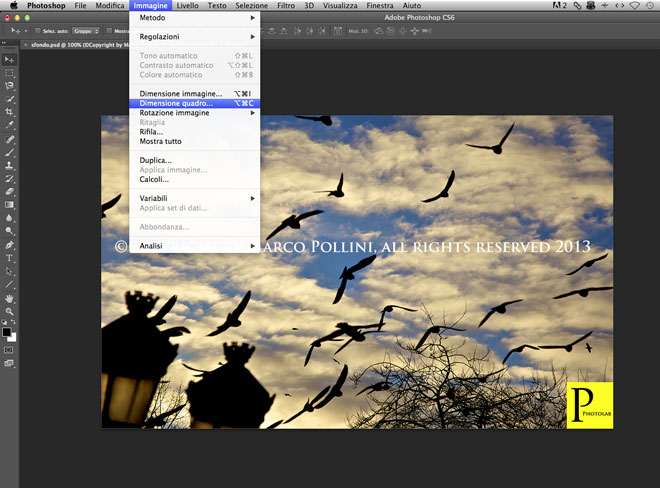Choose Mostra tutto from the menu
Viewport: 660px width, 488px height.
click(x=194, y=141)
